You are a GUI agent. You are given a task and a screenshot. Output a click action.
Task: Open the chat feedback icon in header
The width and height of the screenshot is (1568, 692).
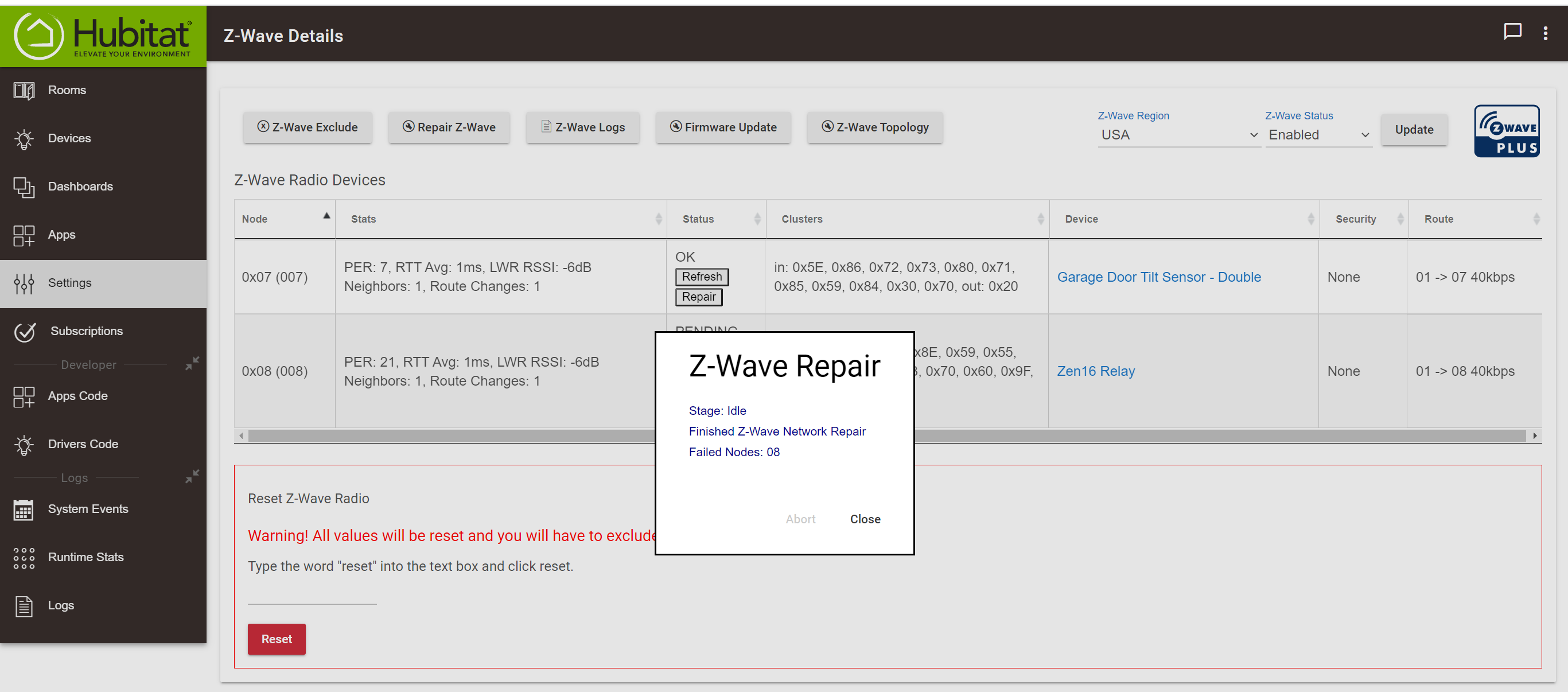point(1512,32)
